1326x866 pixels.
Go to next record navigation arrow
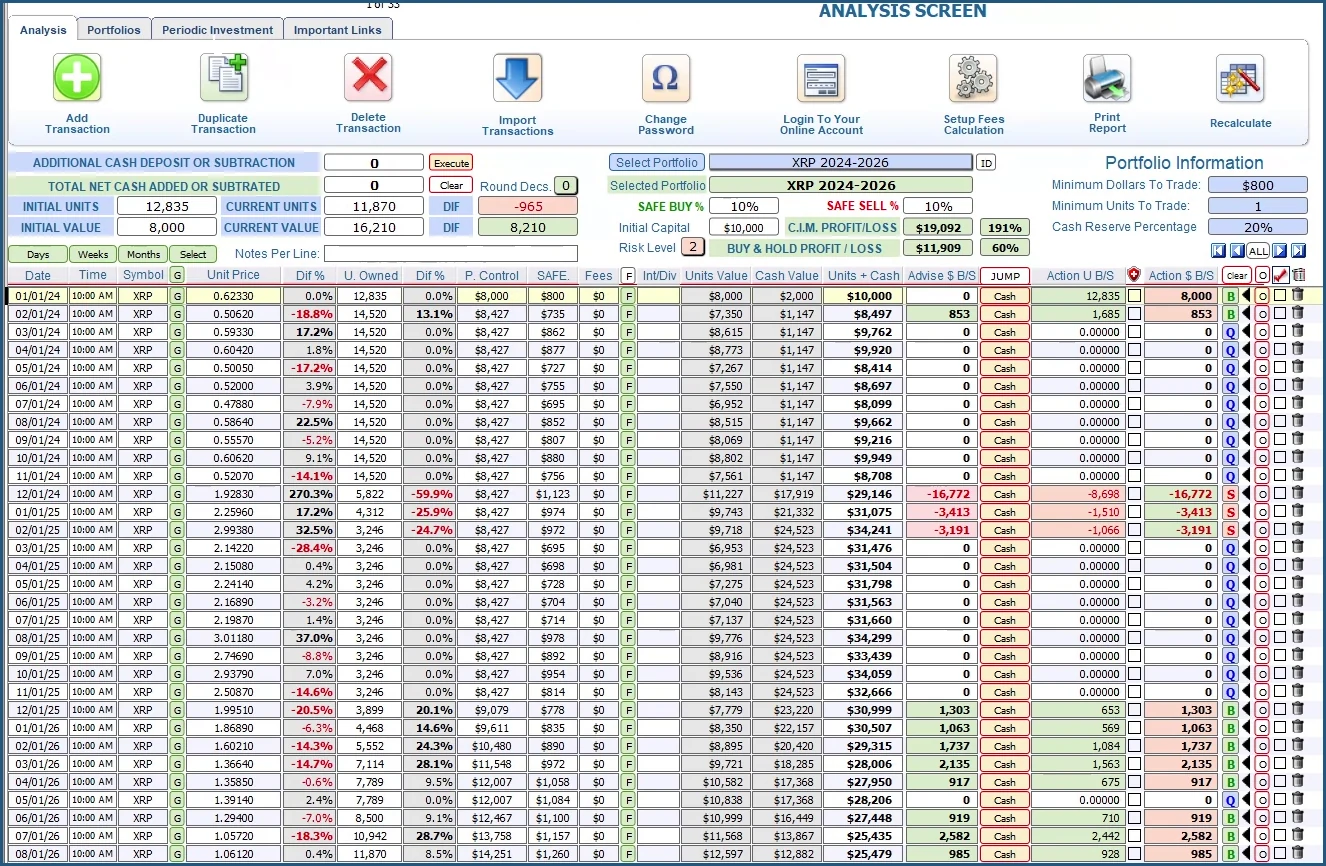[x=1279, y=251]
